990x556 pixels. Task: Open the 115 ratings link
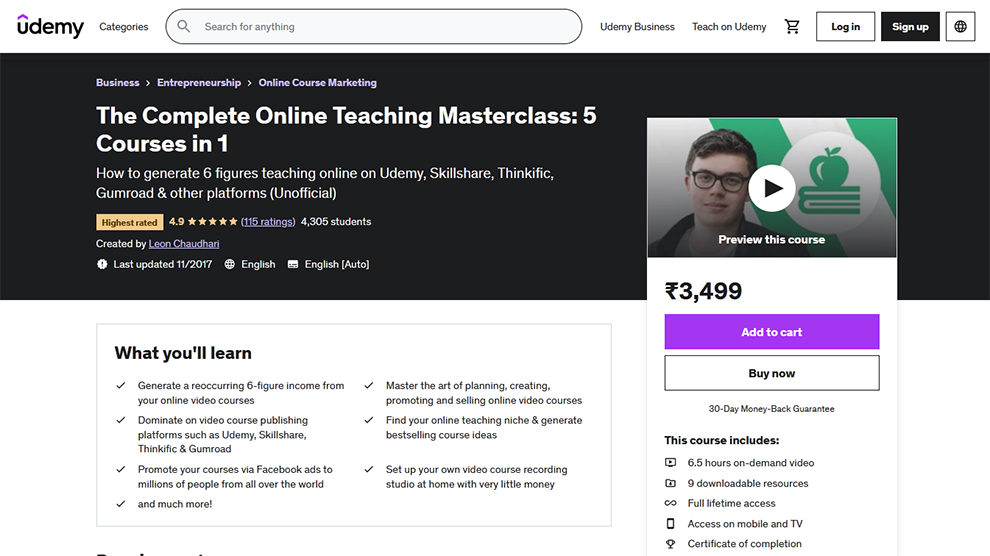pos(268,222)
